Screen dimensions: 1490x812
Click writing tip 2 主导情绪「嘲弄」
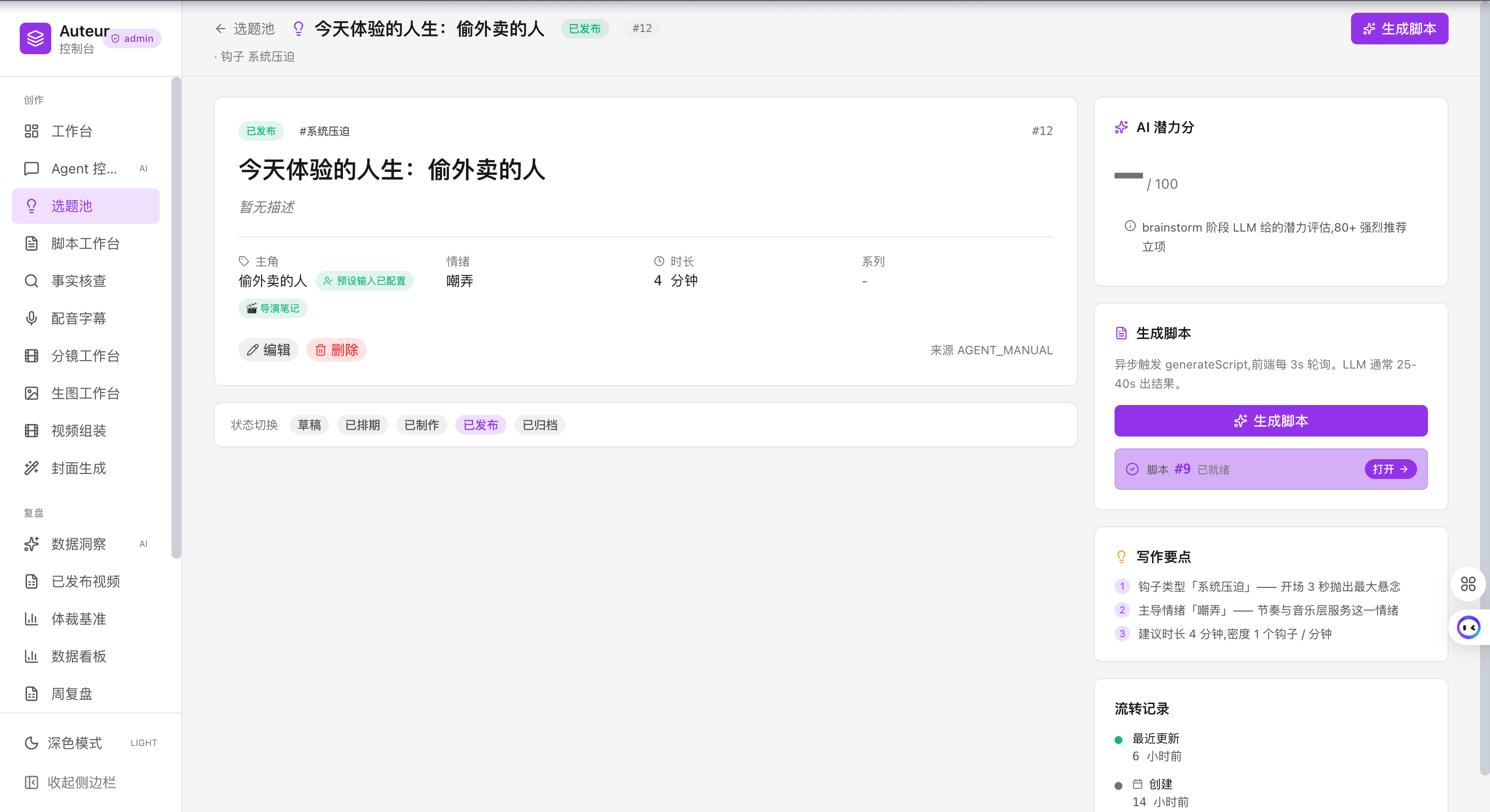pyautogui.click(x=1268, y=610)
